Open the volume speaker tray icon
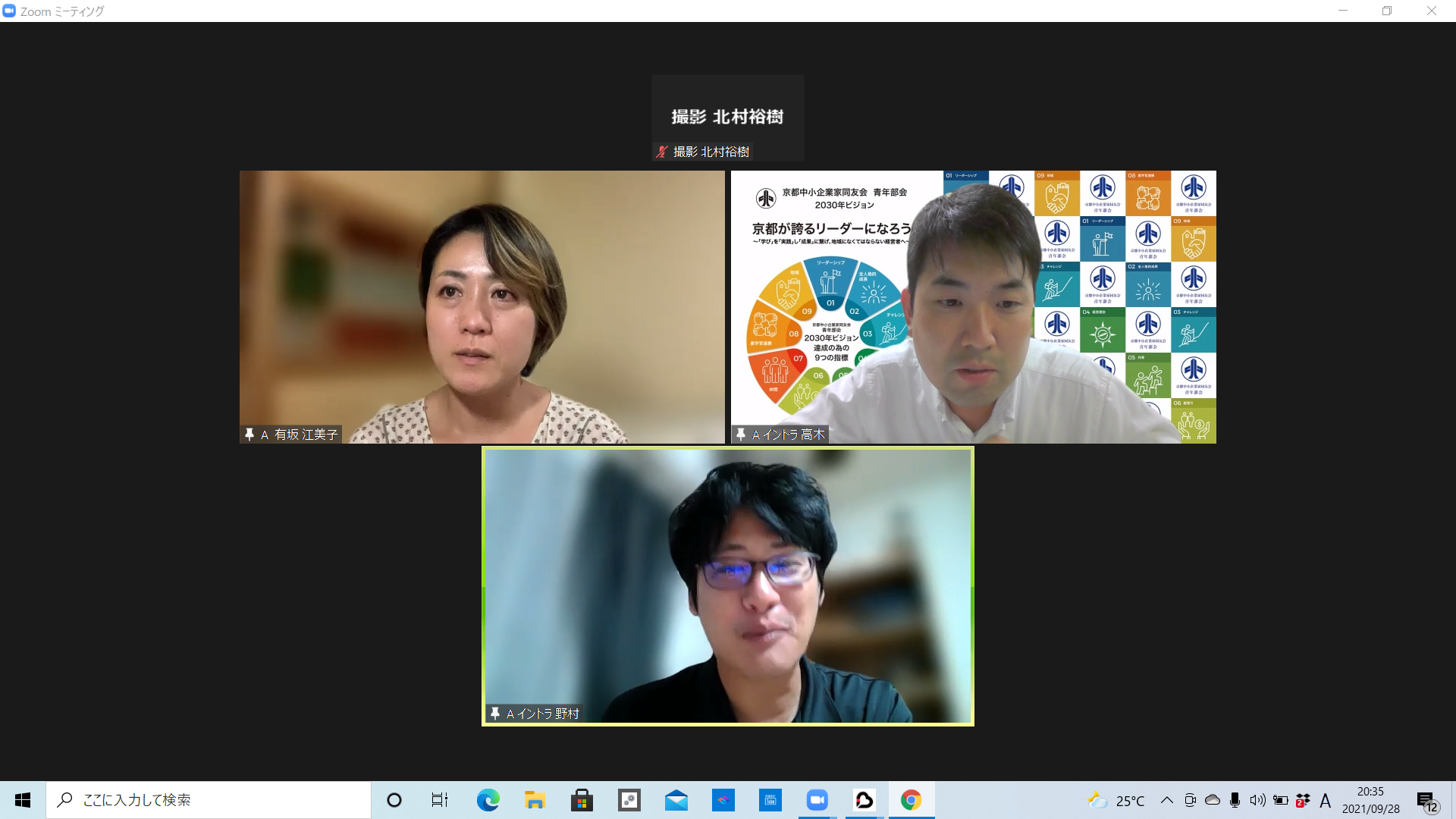Screen dimensions: 1456x819 pos(1257,800)
